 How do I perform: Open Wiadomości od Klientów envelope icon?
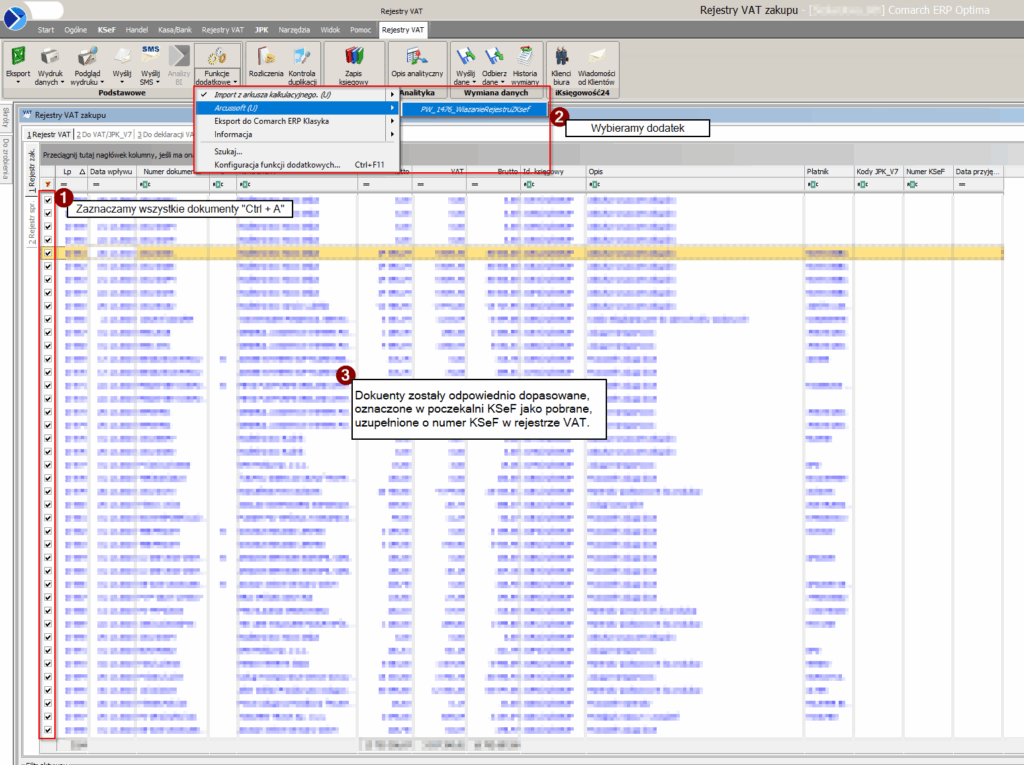click(x=597, y=57)
